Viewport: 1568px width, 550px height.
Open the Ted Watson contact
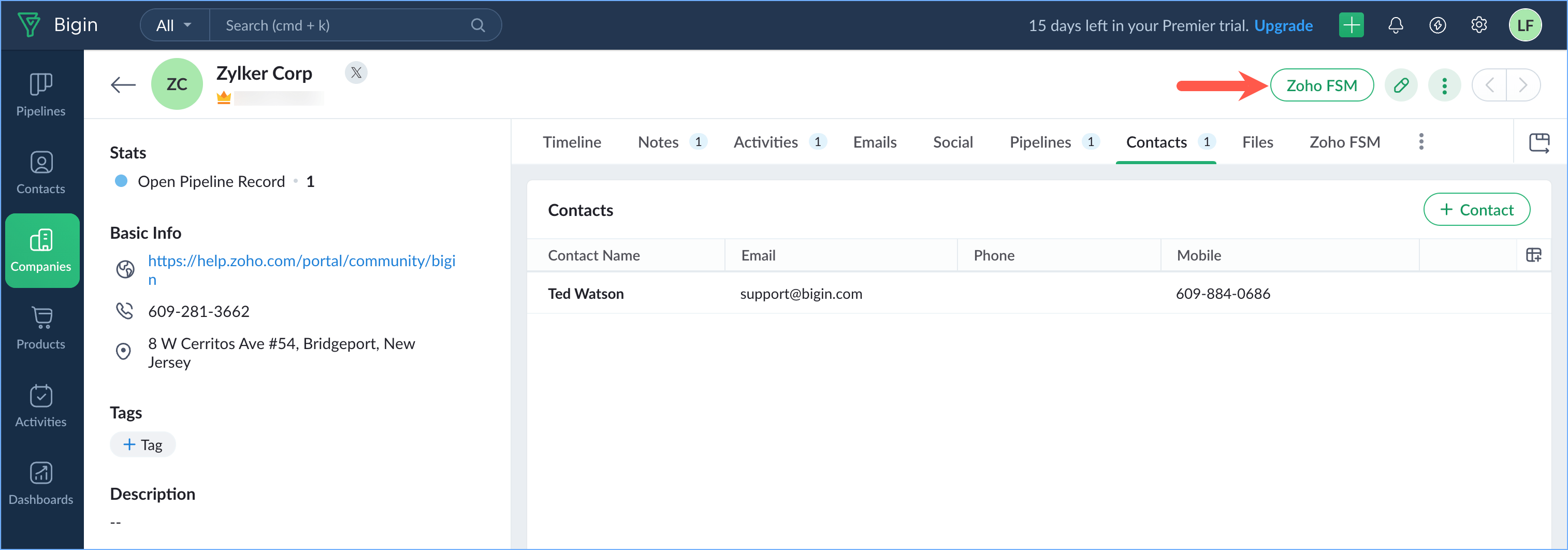[586, 294]
